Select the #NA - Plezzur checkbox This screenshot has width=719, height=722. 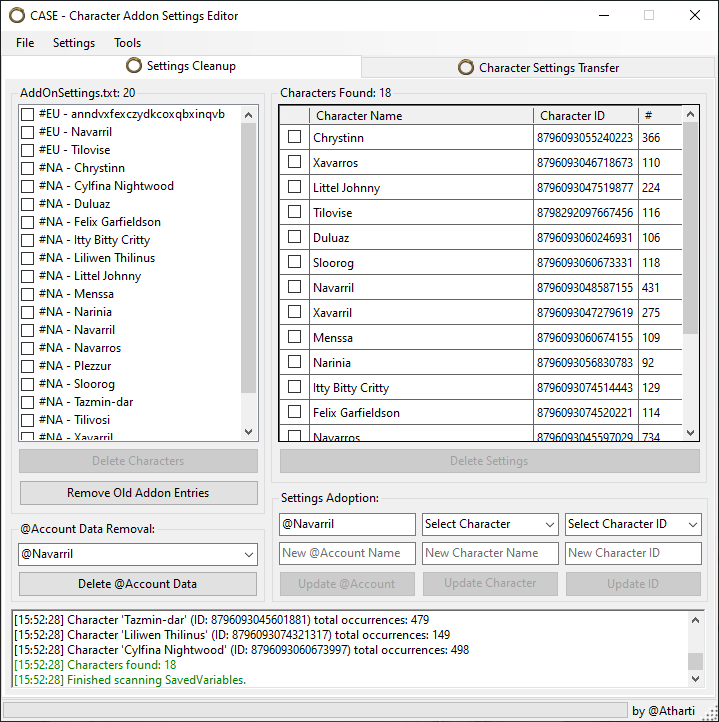28,366
